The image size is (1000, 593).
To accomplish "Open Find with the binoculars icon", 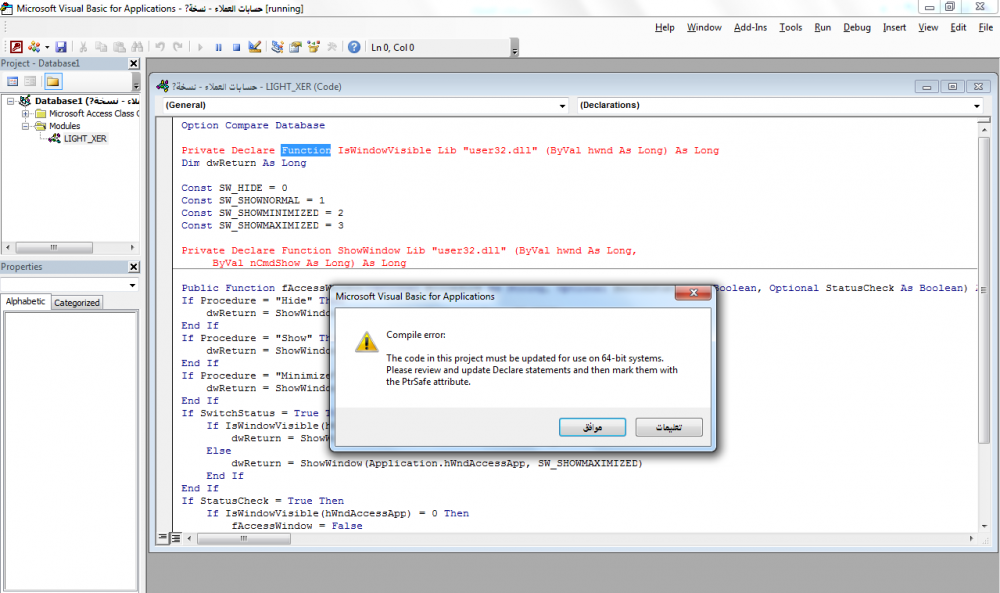I will [x=137, y=47].
